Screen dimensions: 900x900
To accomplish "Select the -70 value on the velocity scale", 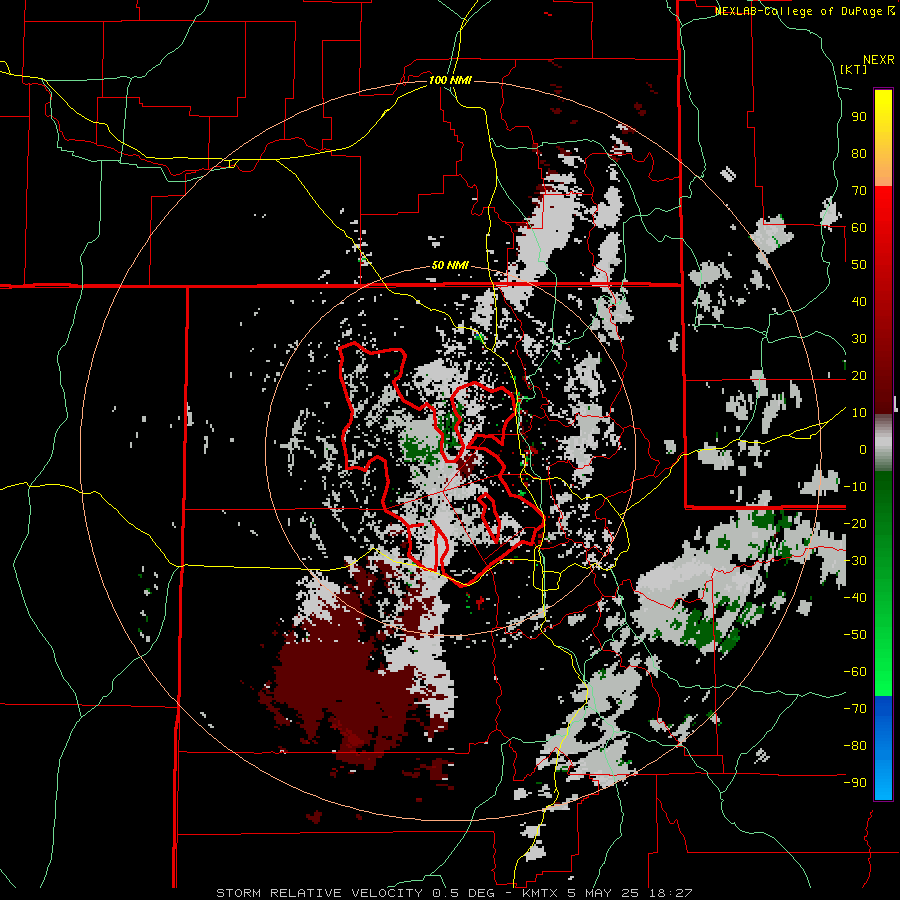I will point(855,709).
